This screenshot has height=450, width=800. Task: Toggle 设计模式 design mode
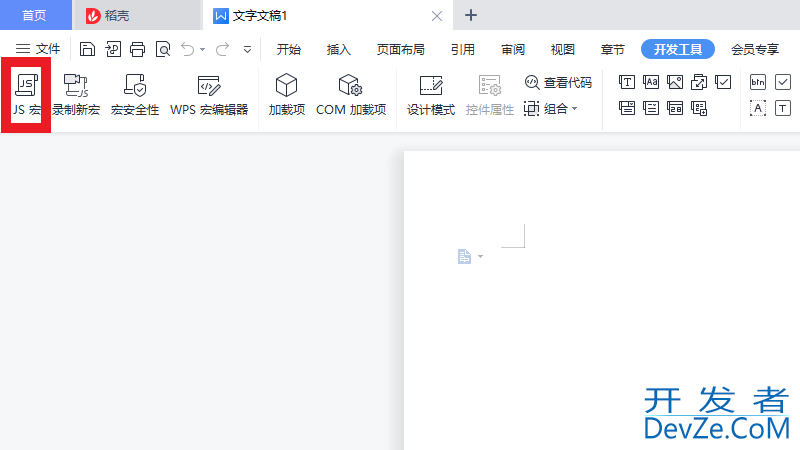click(431, 95)
